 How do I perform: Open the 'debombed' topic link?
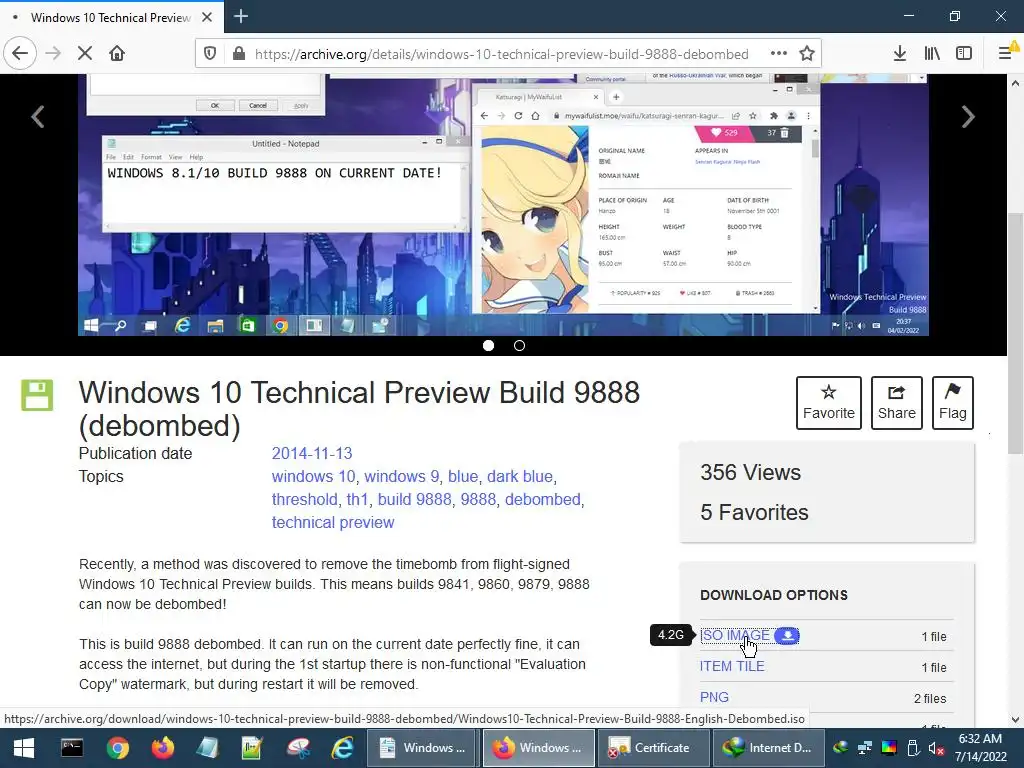(543, 500)
